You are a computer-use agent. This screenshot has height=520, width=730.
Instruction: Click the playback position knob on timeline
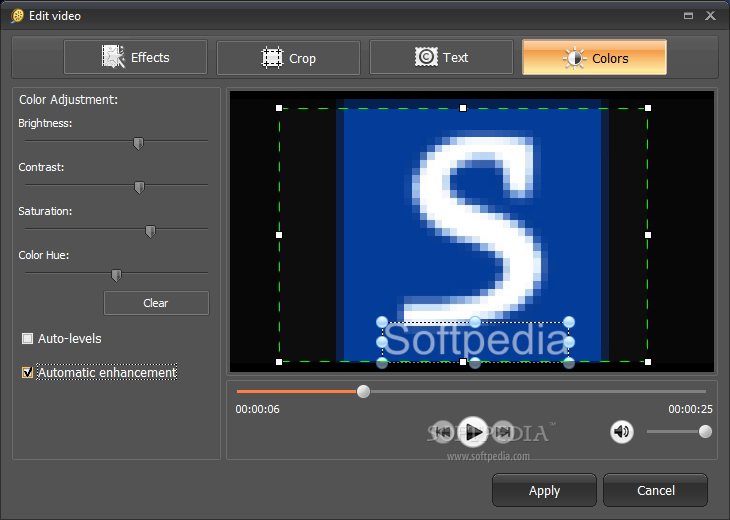click(364, 392)
